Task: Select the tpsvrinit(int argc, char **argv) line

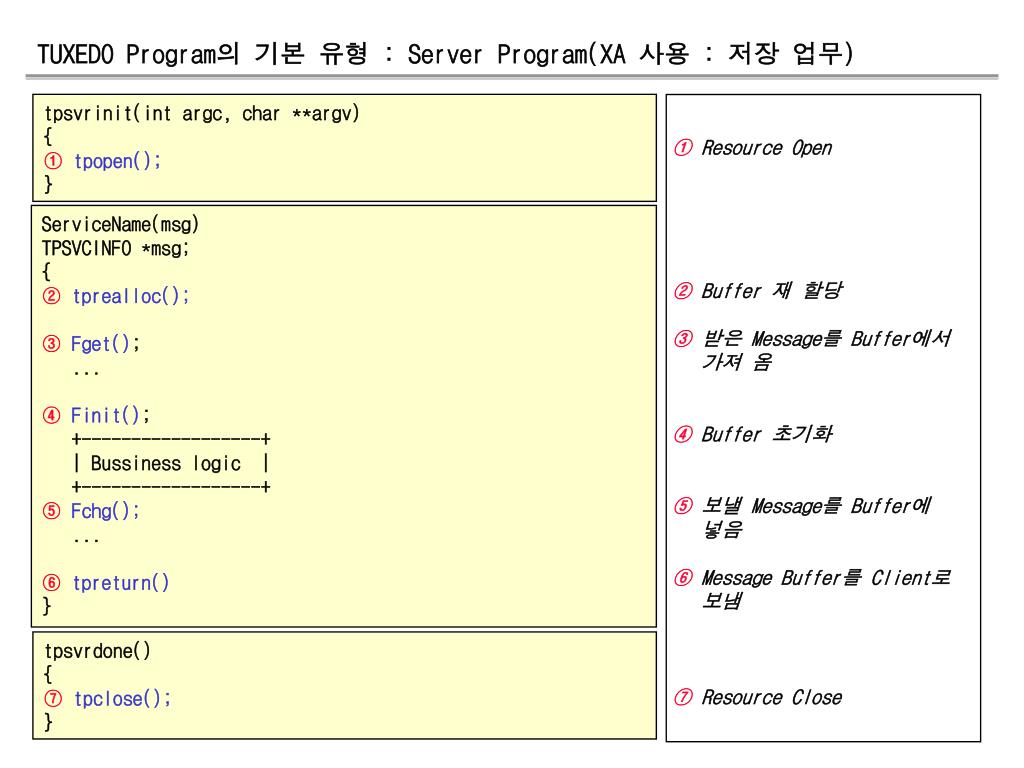Action: coord(202,114)
